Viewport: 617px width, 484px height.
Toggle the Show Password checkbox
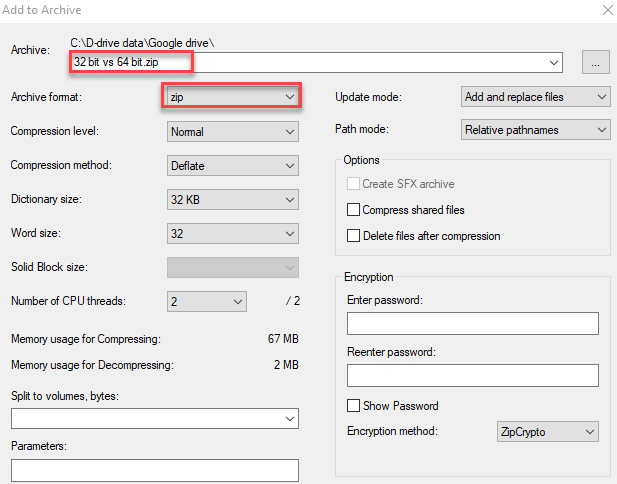[353, 406]
